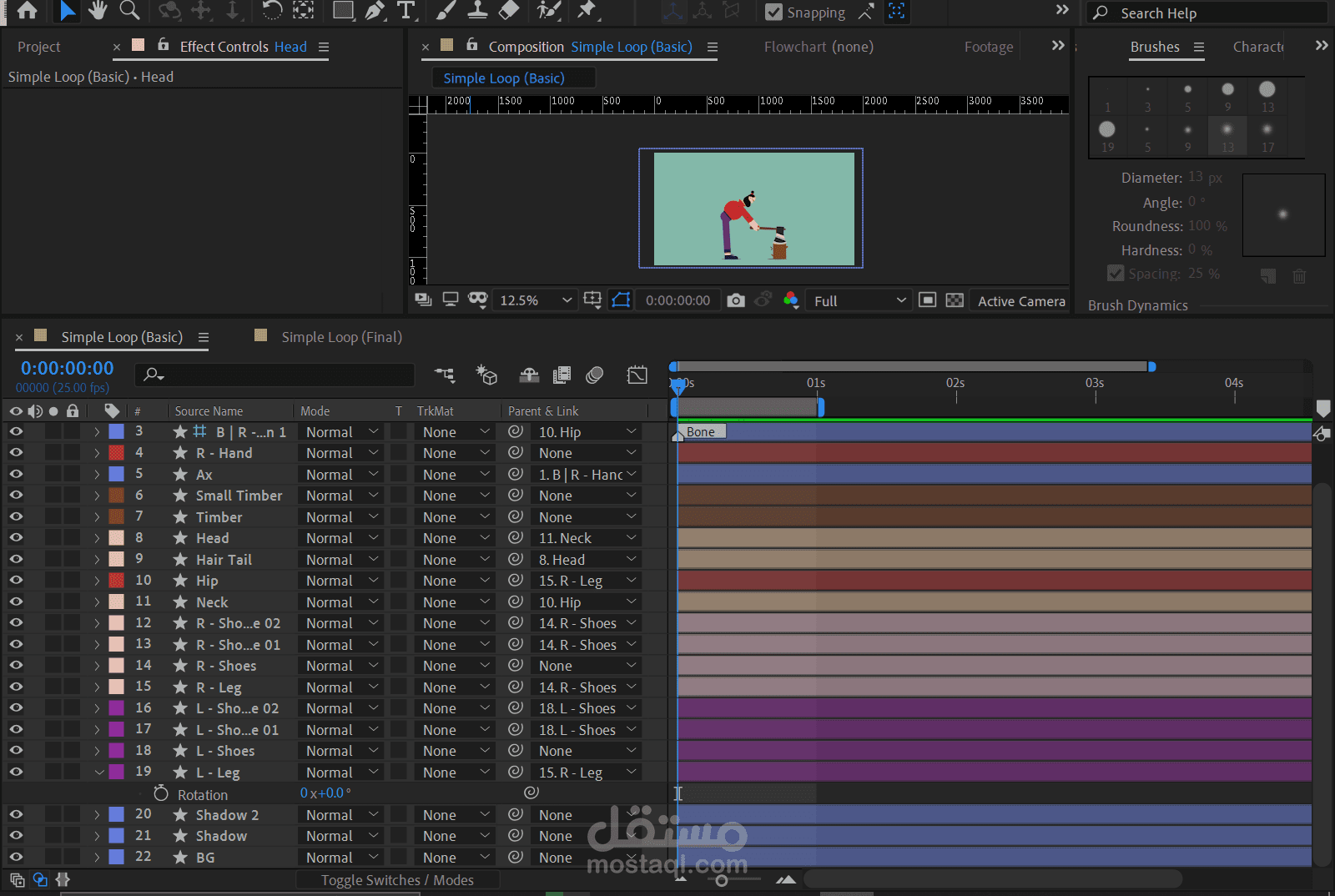The width and height of the screenshot is (1335, 896).
Task: Open the Flowchart (none) tab
Action: point(819,47)
